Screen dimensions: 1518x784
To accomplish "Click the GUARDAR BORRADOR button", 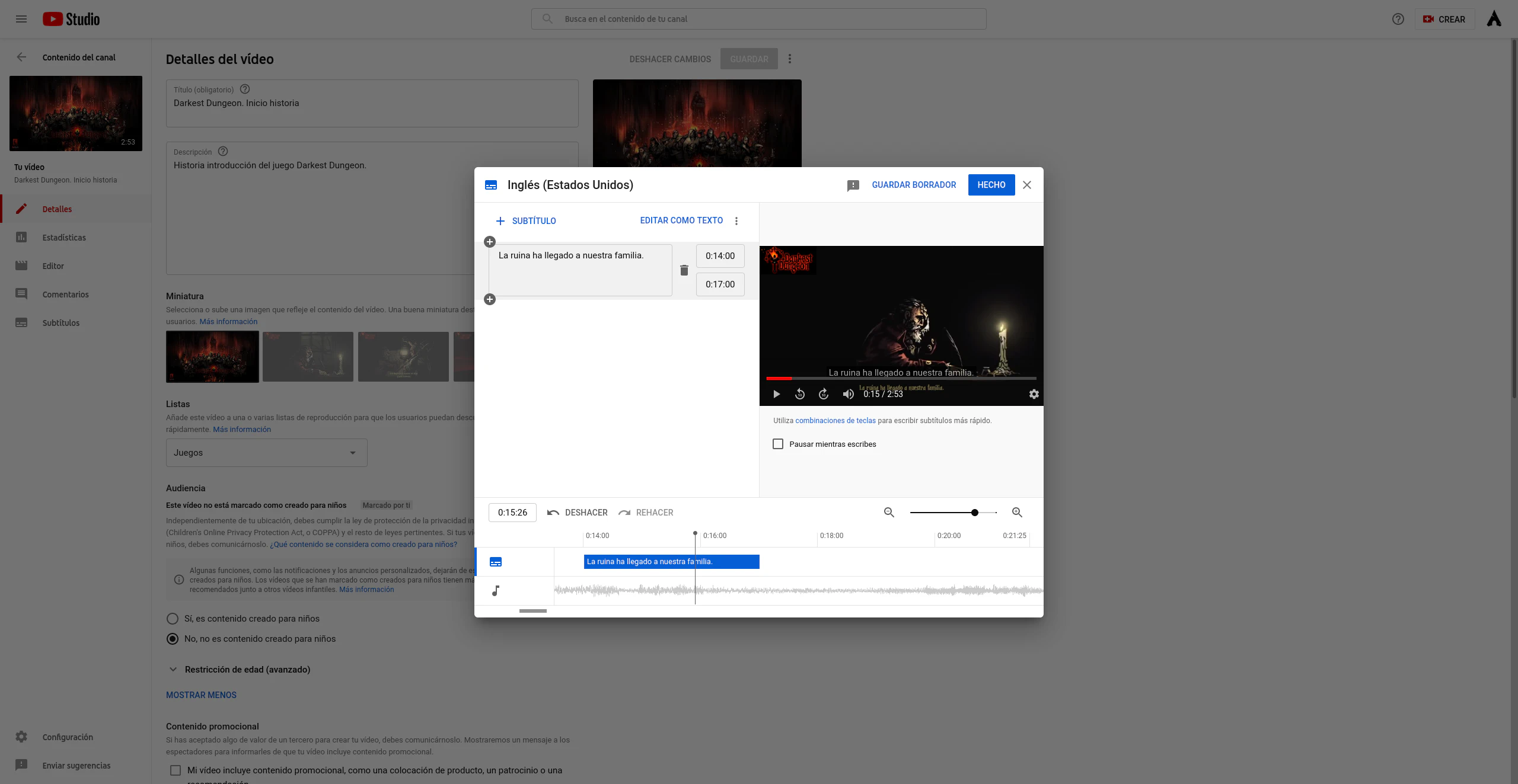I will [914, 185].
